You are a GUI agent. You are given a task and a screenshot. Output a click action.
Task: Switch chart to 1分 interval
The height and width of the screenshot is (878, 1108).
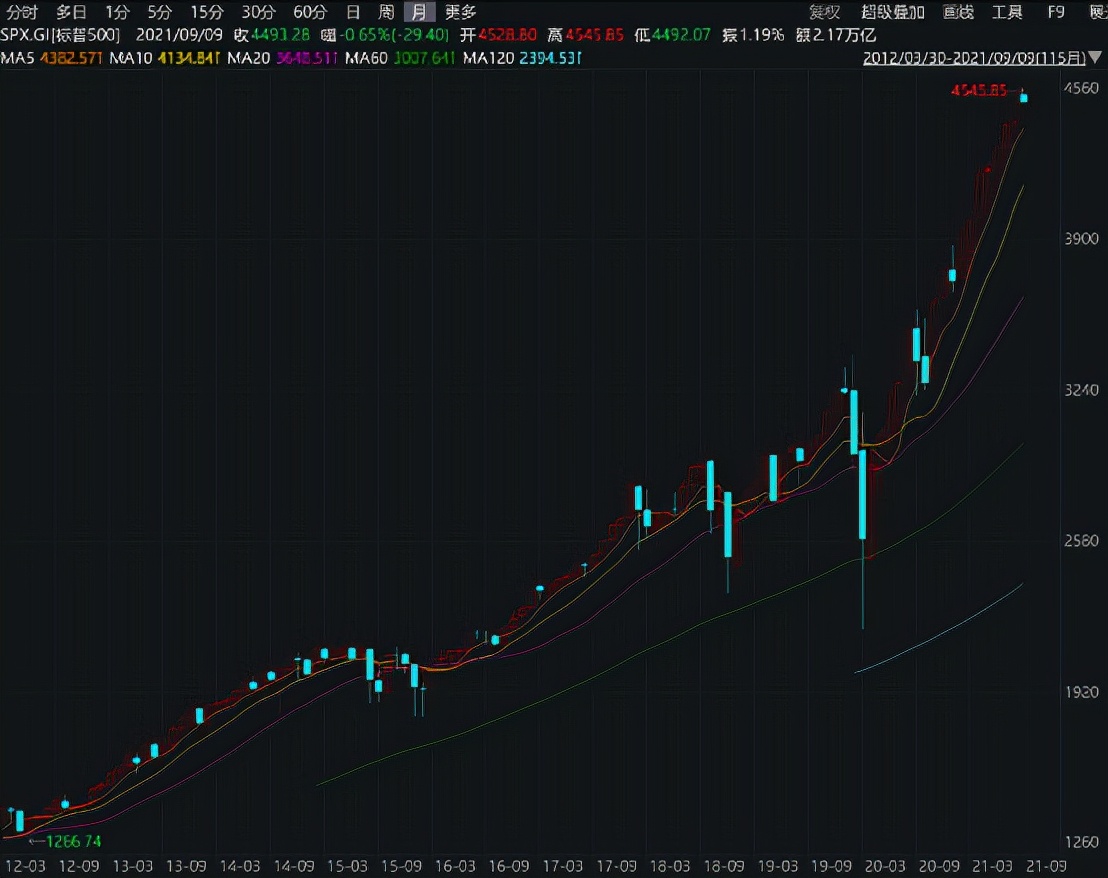[117, 13]
